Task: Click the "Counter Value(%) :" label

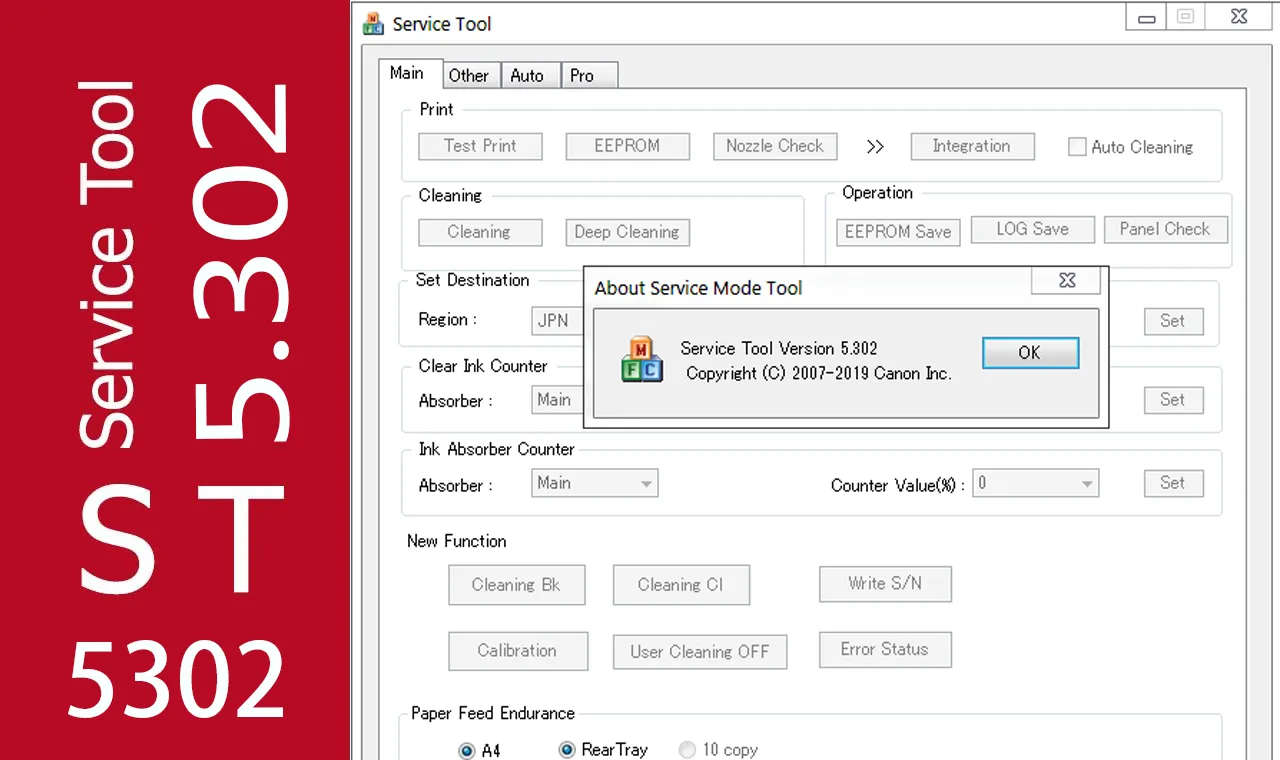Action: pyautogui.click(x=898, y=485)
